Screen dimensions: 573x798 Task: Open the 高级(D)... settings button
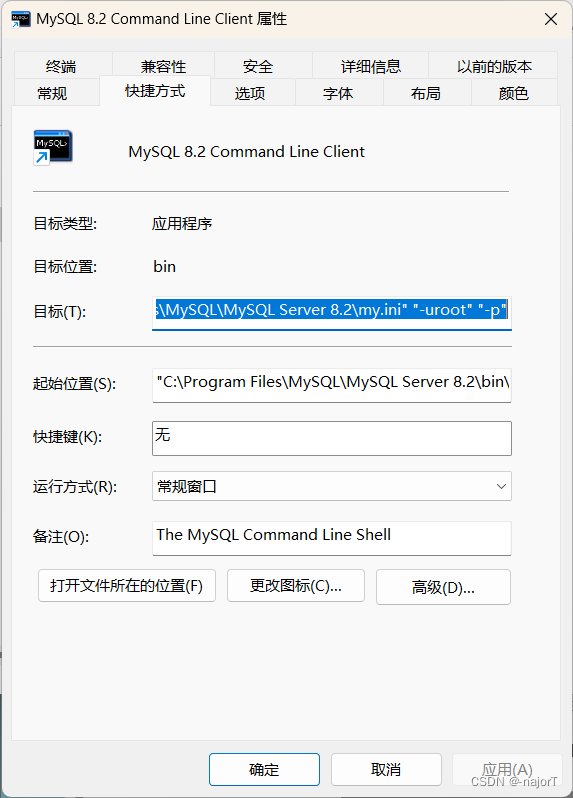(443, 587)
